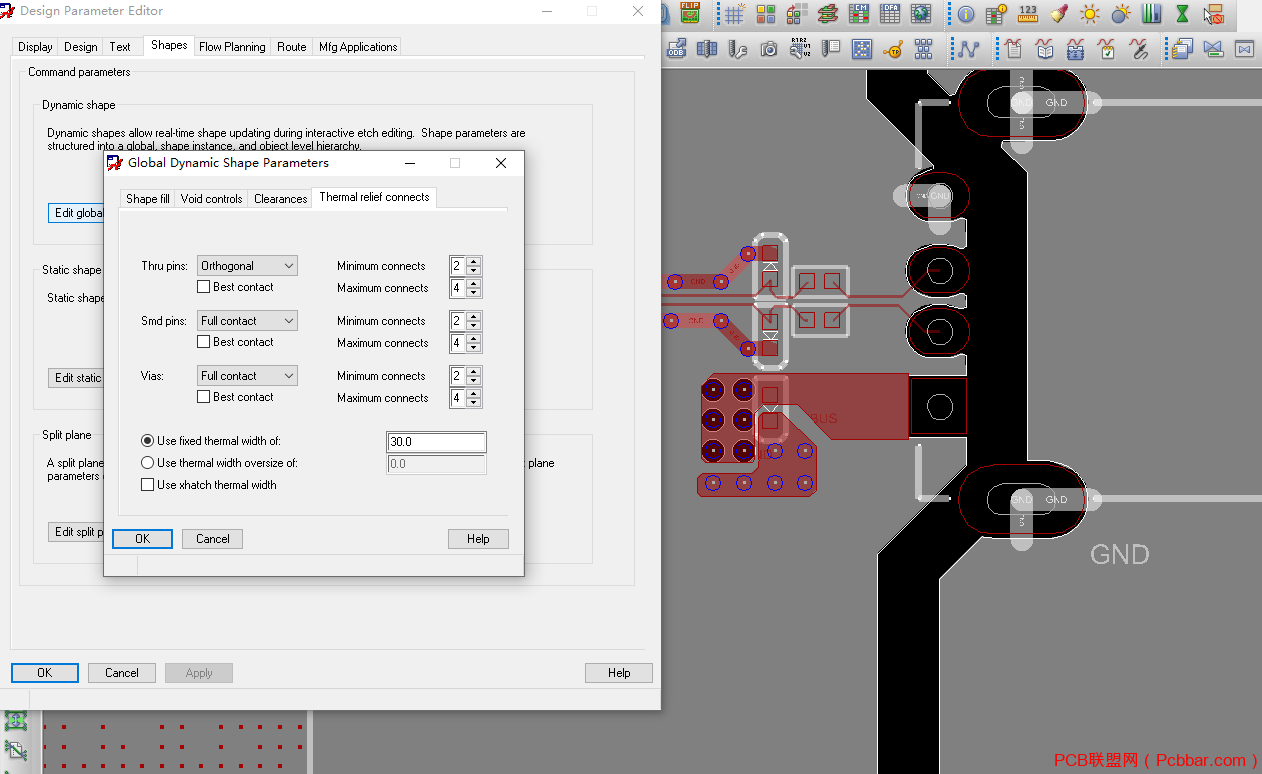Click the stacked documents icon in toolbar

(x=1182, y=48)
